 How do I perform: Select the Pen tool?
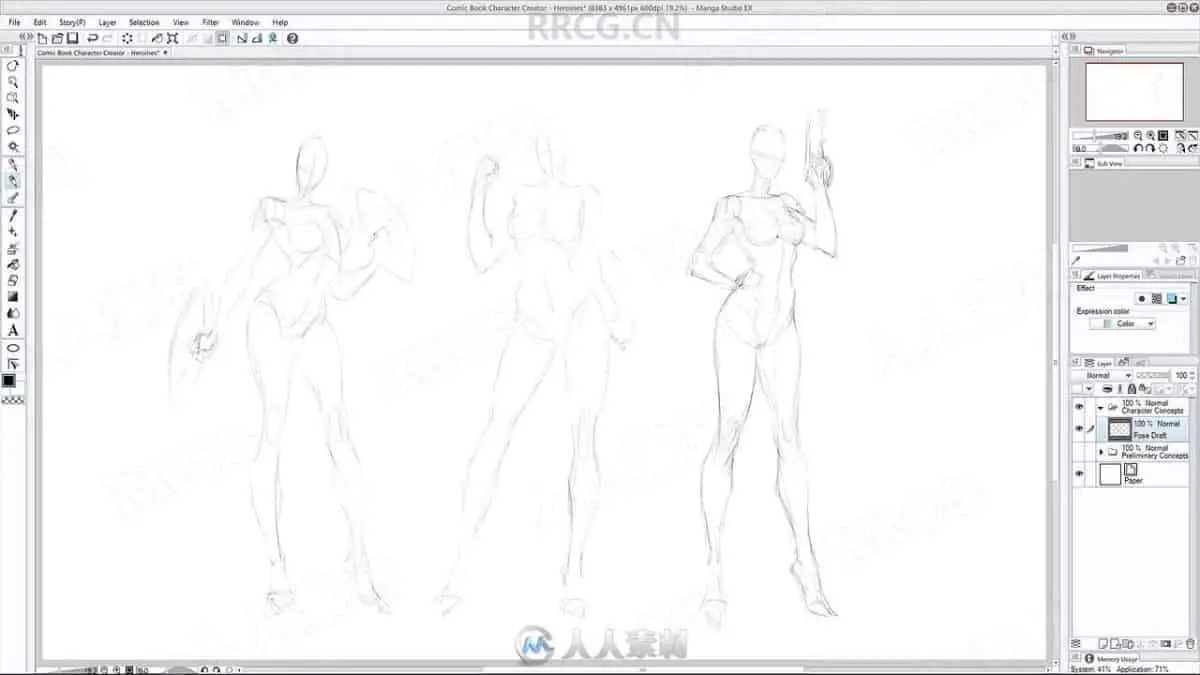coord(13,165)
